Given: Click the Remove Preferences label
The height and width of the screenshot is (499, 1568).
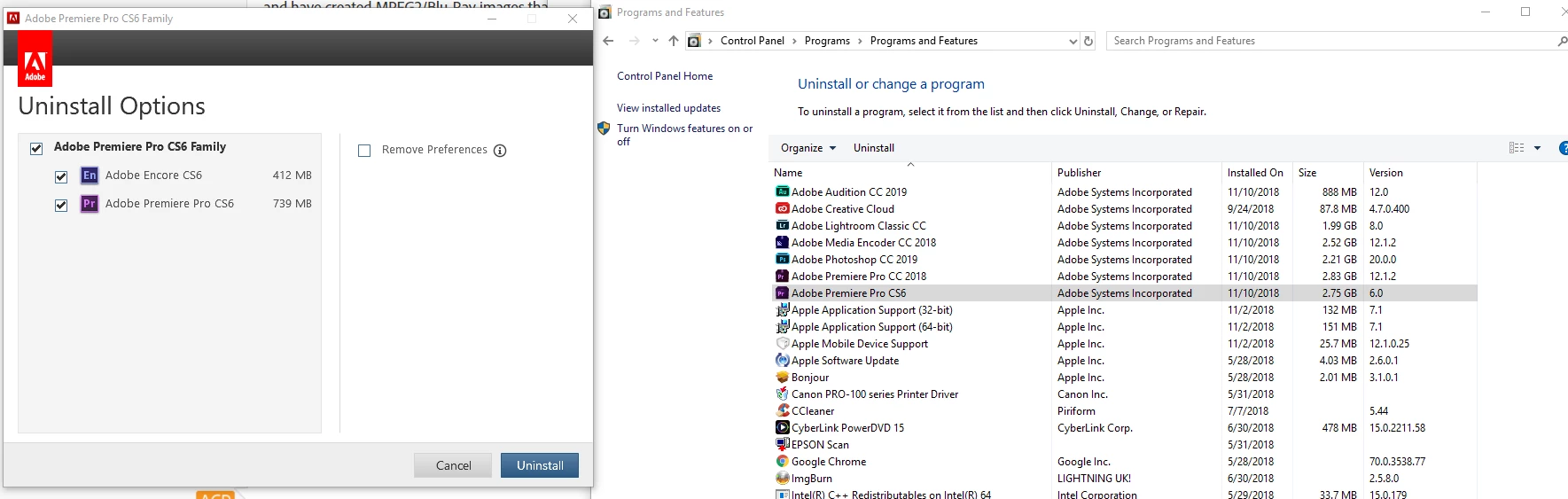Looking at the screenshot, I should coord(434,150).
